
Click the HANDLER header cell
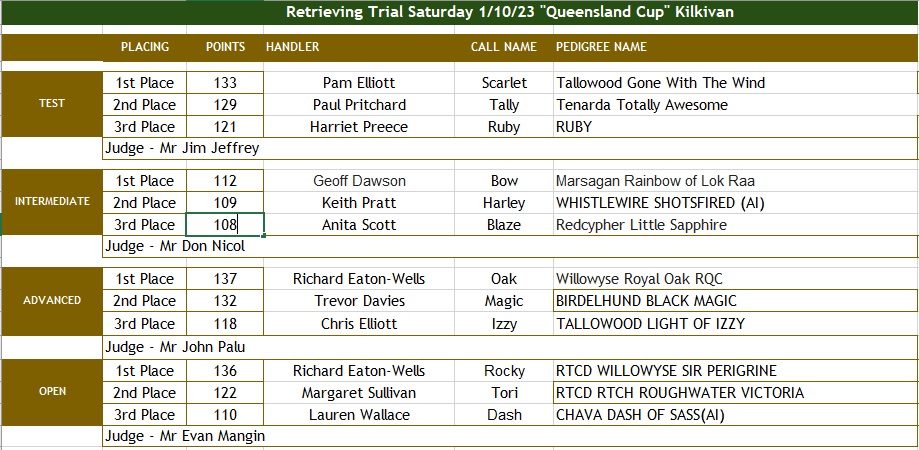pyautogui.click(x=359, y=47)
